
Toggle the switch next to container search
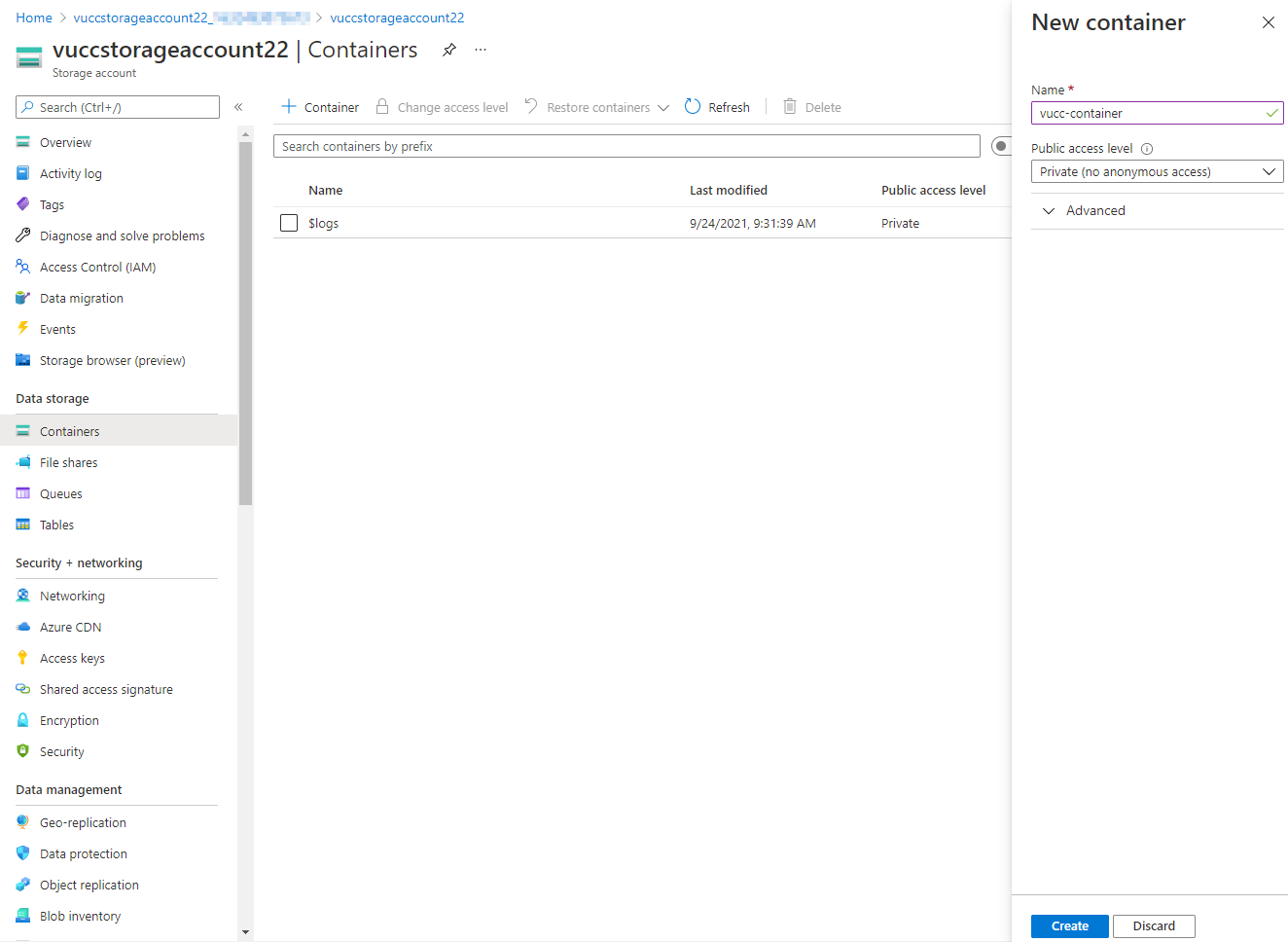[1001, 146]
